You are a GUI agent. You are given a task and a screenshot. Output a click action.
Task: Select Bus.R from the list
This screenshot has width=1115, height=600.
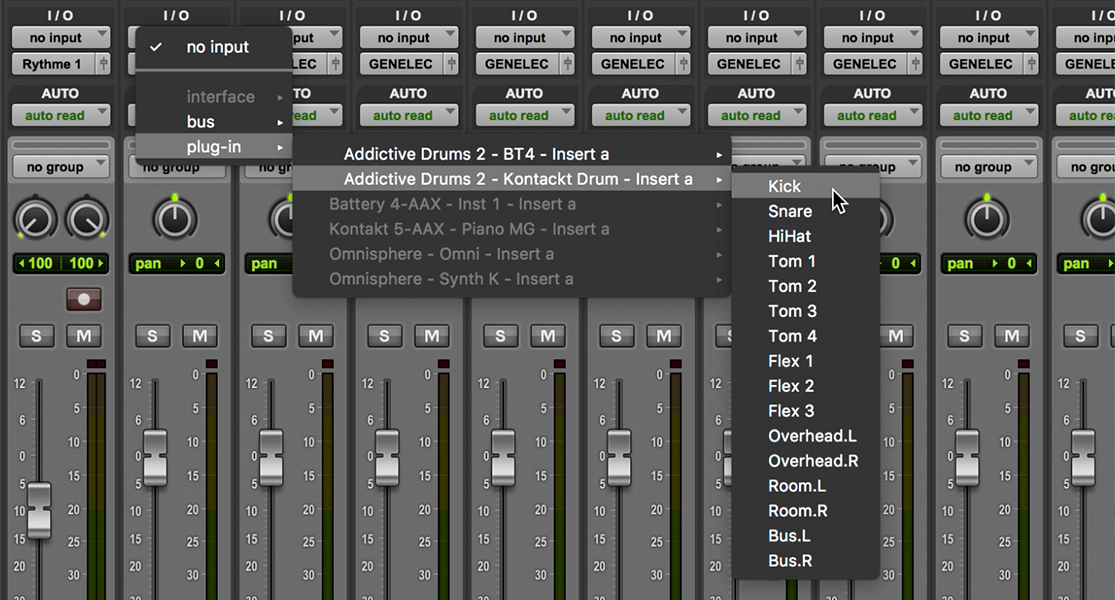(806, 560)
